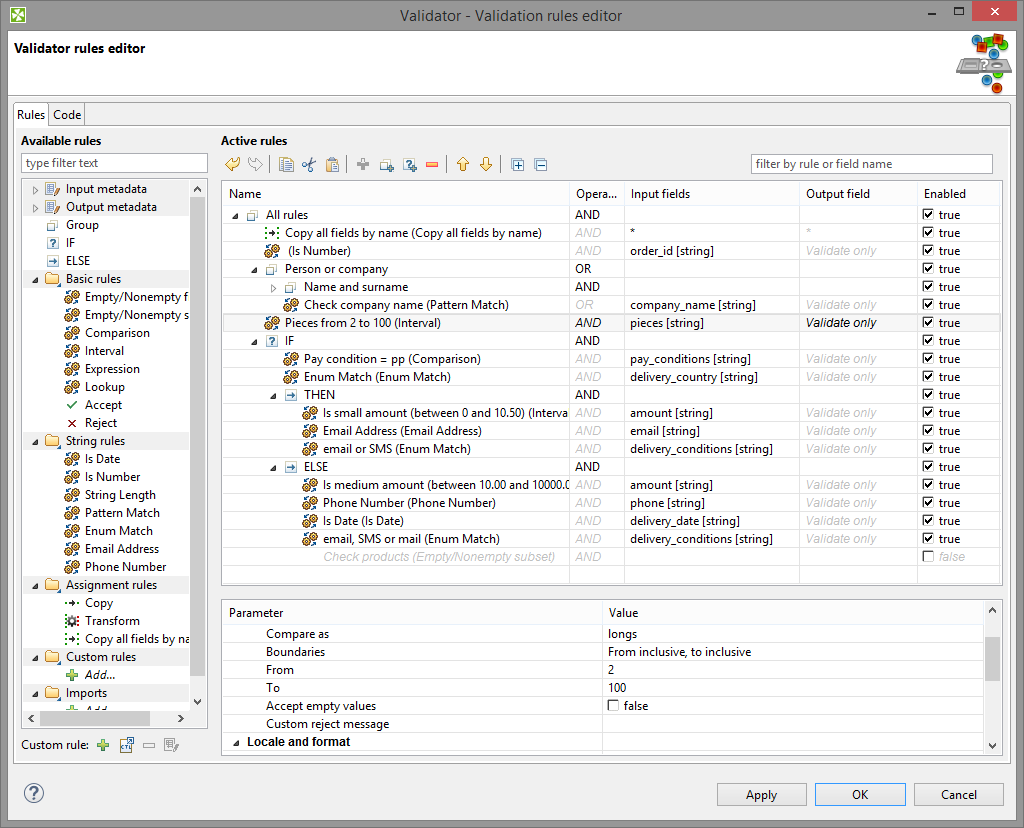Click the Undo arrow in Active rules toolbar
1024x828 pixels.
[232, 165]
